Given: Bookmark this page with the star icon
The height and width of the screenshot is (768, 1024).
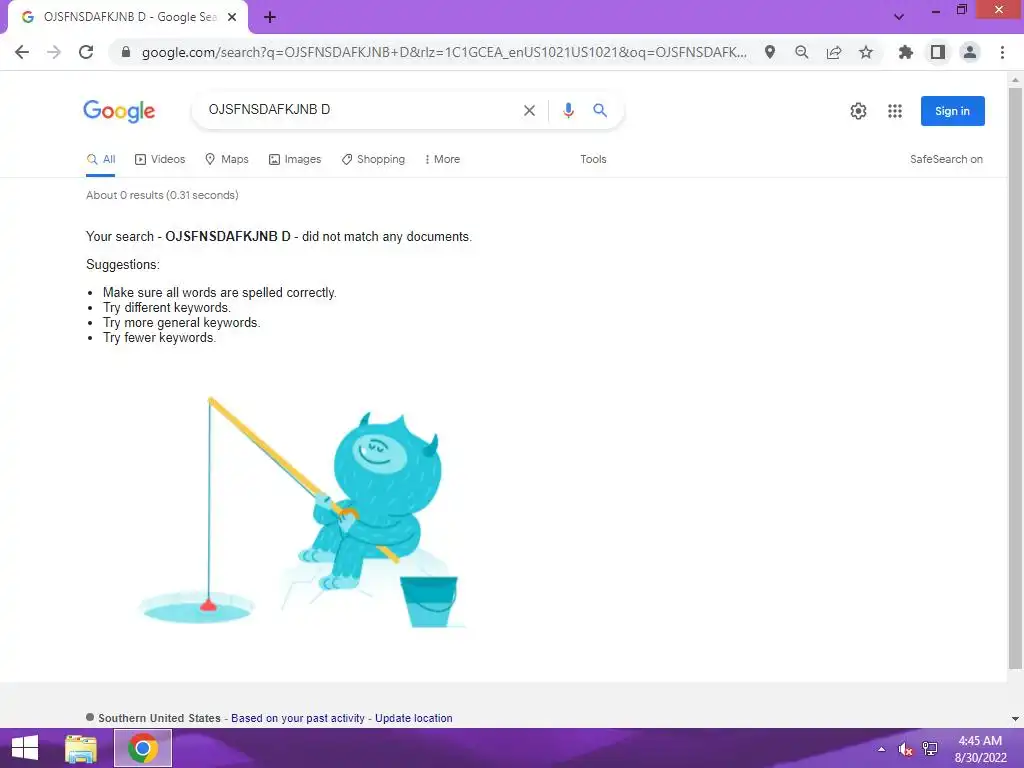Looking at the screenshot, I should pyautogui.click(x=866, y=52).
